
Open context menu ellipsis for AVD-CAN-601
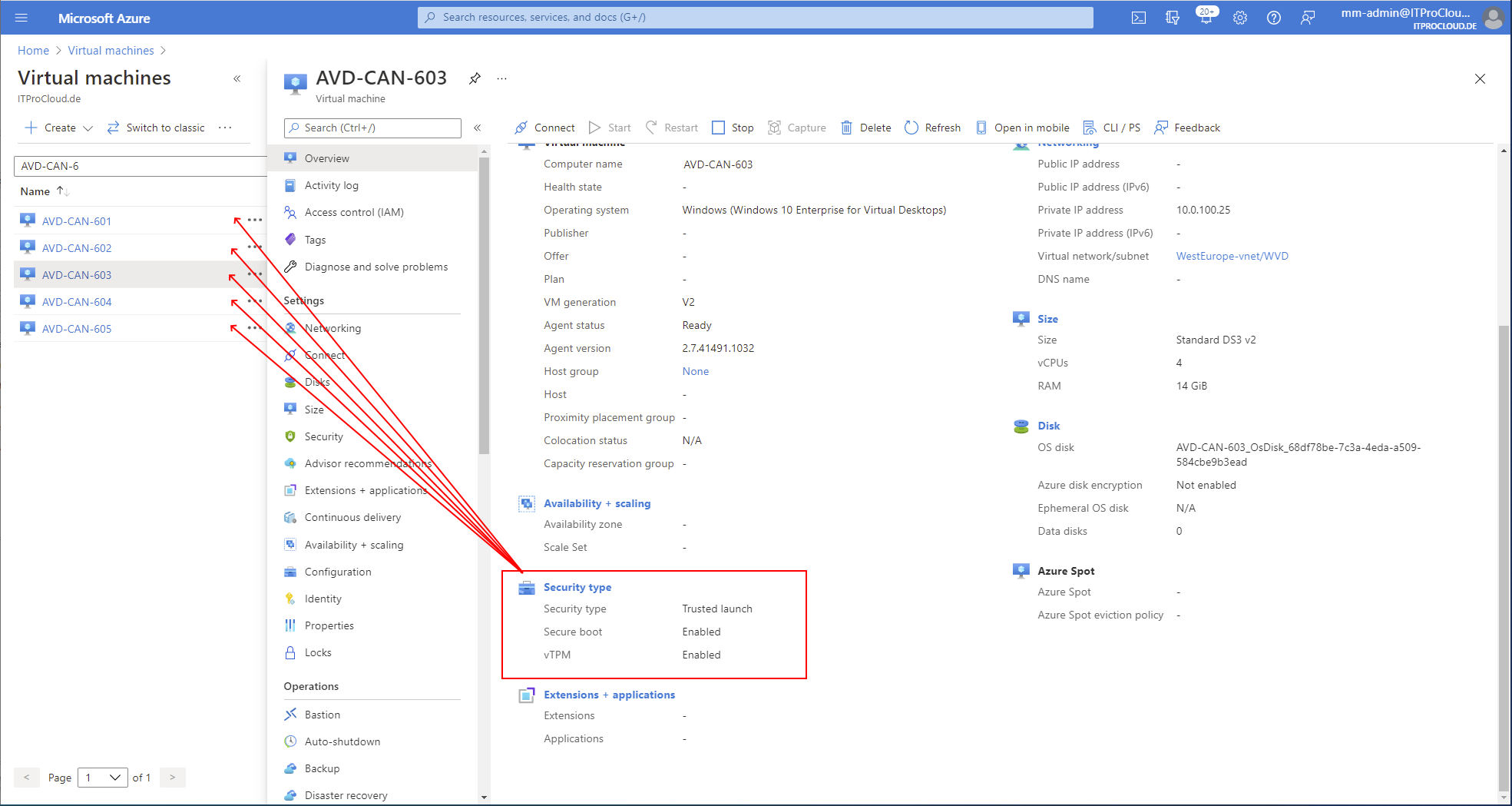click(255, 221)
